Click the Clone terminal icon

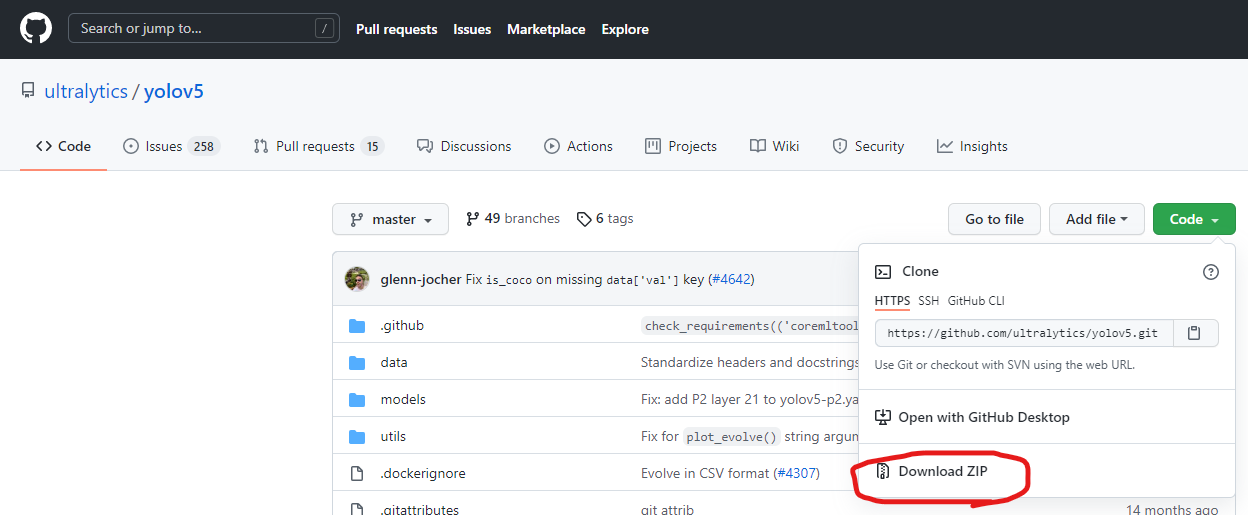[x=883, y=271]
